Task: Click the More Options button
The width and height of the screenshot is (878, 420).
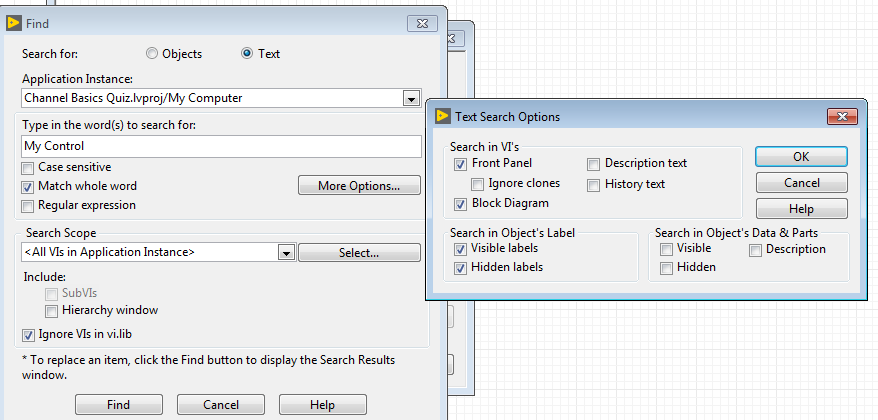Action: coord(359,185)
